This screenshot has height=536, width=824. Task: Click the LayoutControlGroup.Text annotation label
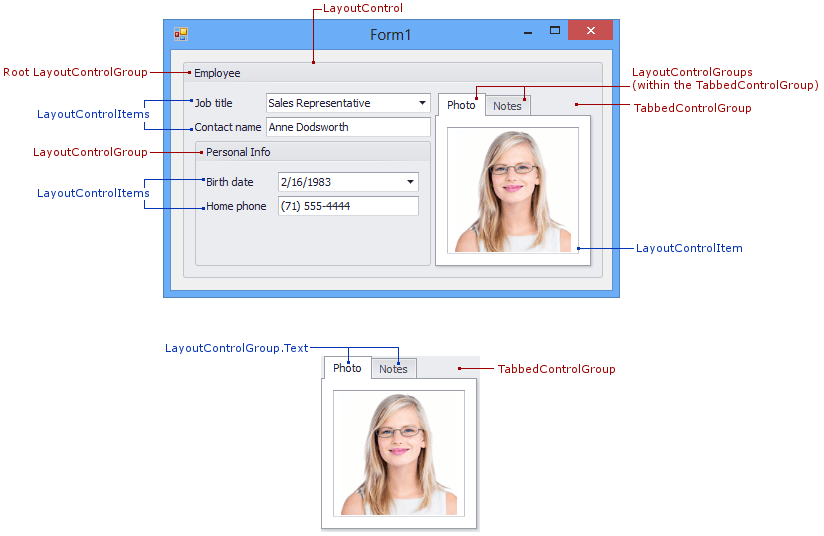point(236,348)
